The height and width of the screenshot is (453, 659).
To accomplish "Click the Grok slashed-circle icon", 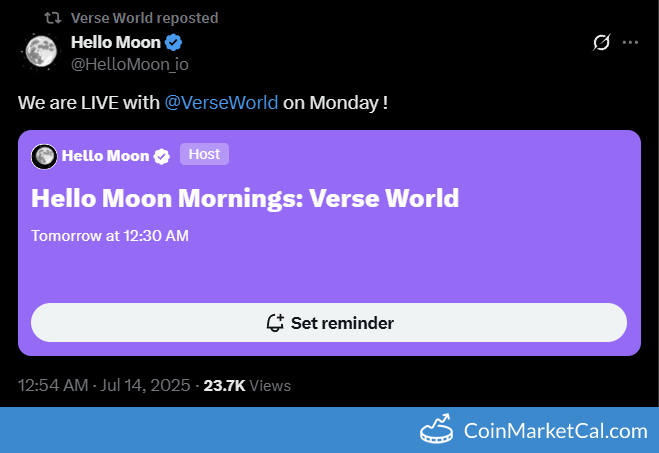I will pyautogui.click(x=601, y=42).
